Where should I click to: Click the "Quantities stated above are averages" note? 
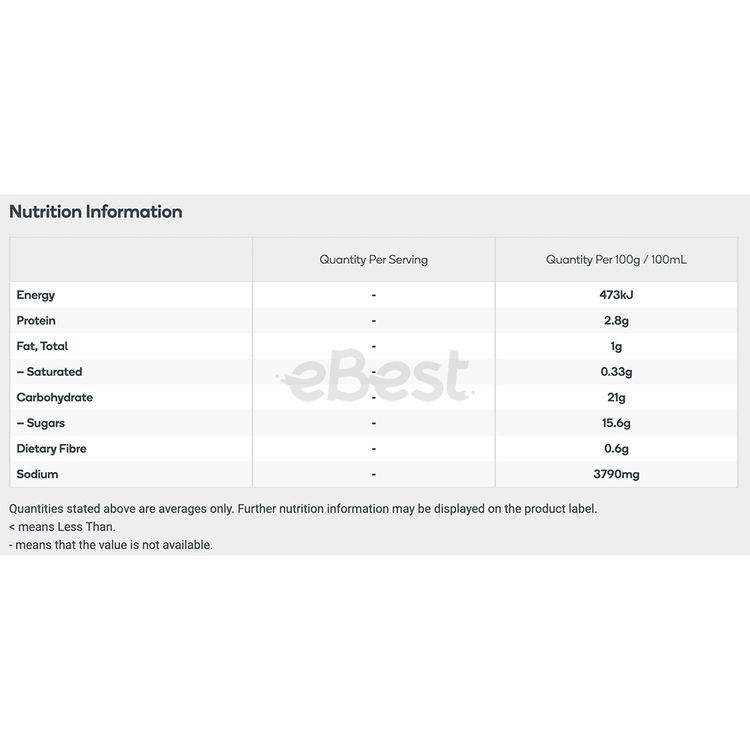click(x=303, y=509)
